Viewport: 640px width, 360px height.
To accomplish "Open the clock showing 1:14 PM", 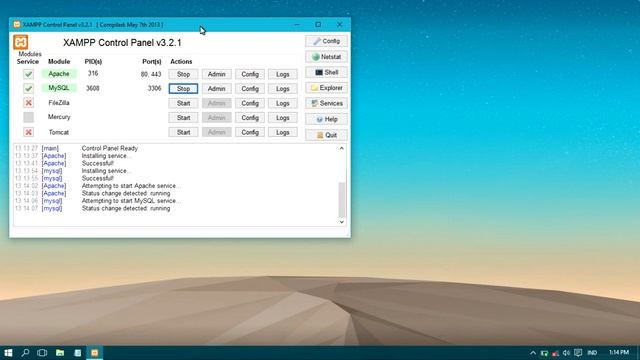I will (x=619, y=352).
